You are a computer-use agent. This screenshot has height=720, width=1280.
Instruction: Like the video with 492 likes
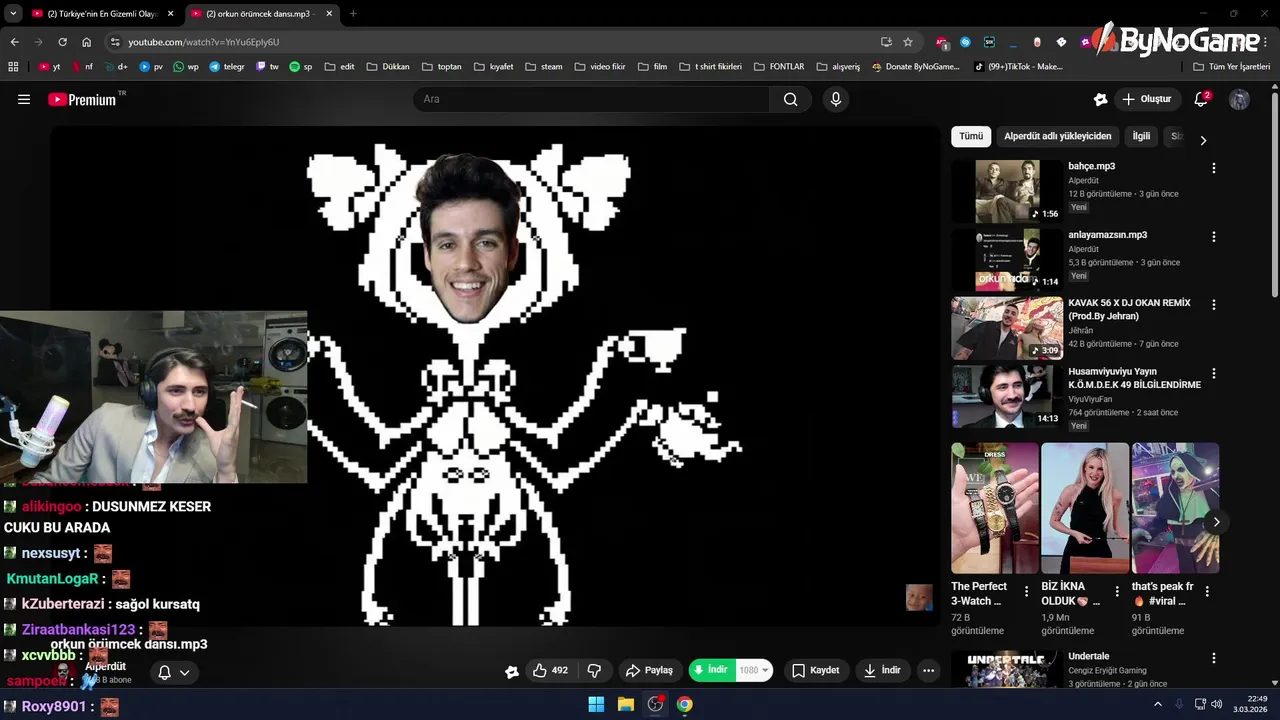point(550,670)
